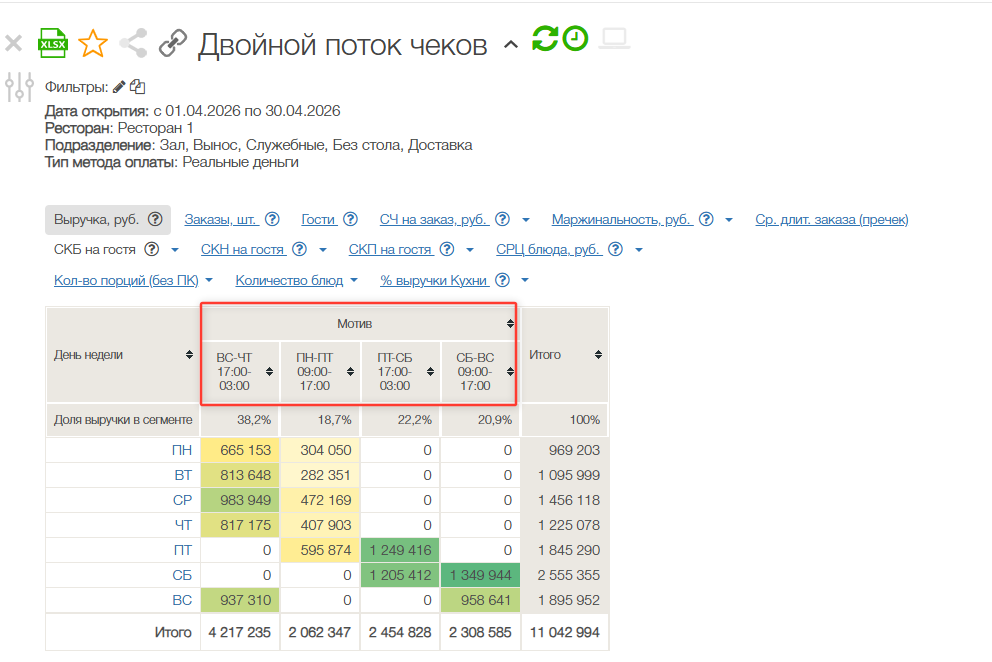Click the ВС row label

(182, 601)
